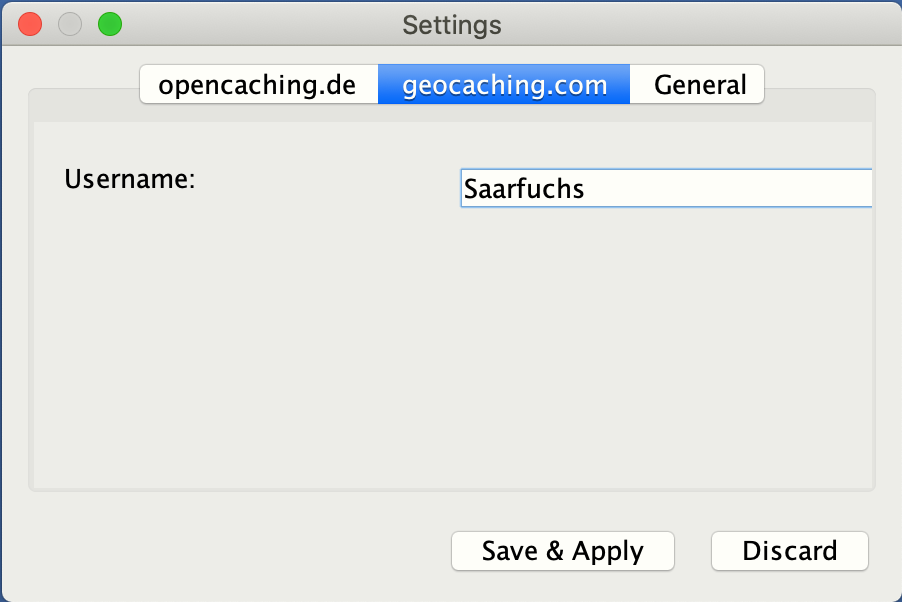This screenshot has width=902, height=602.
Task: Click the highlighted geocaching.com tab label
Action: 504,86
